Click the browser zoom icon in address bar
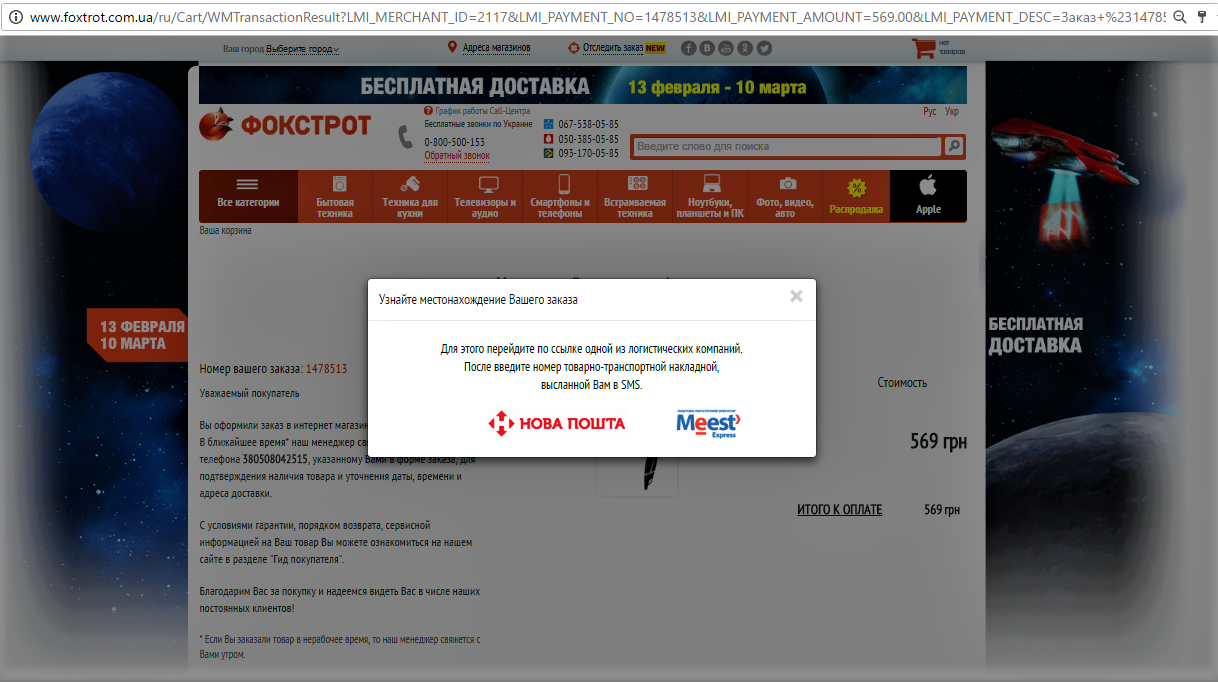 (x=1180, y=17)
